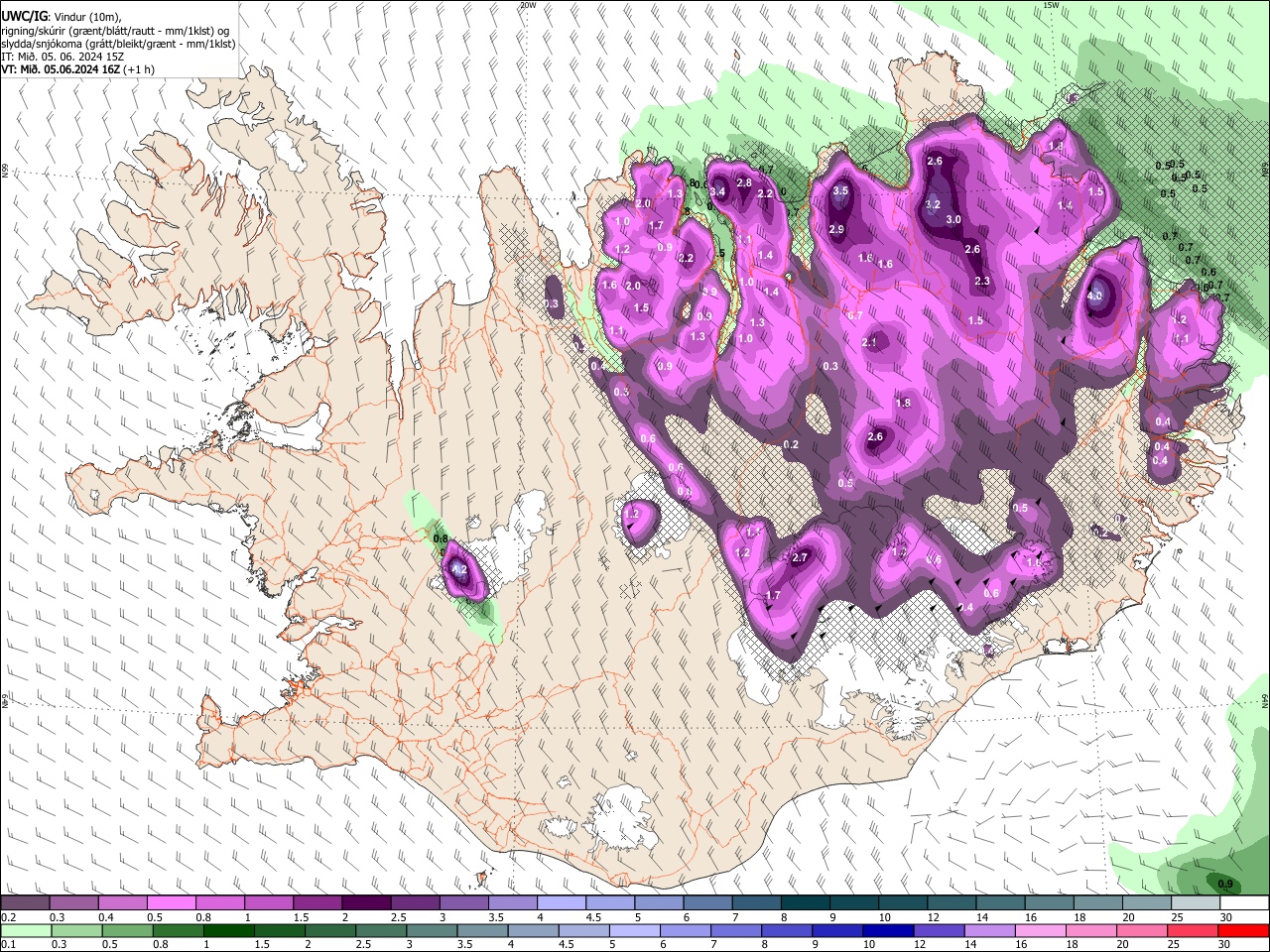Click the "2.9" snowfall value on map

[x=836, y=230]
